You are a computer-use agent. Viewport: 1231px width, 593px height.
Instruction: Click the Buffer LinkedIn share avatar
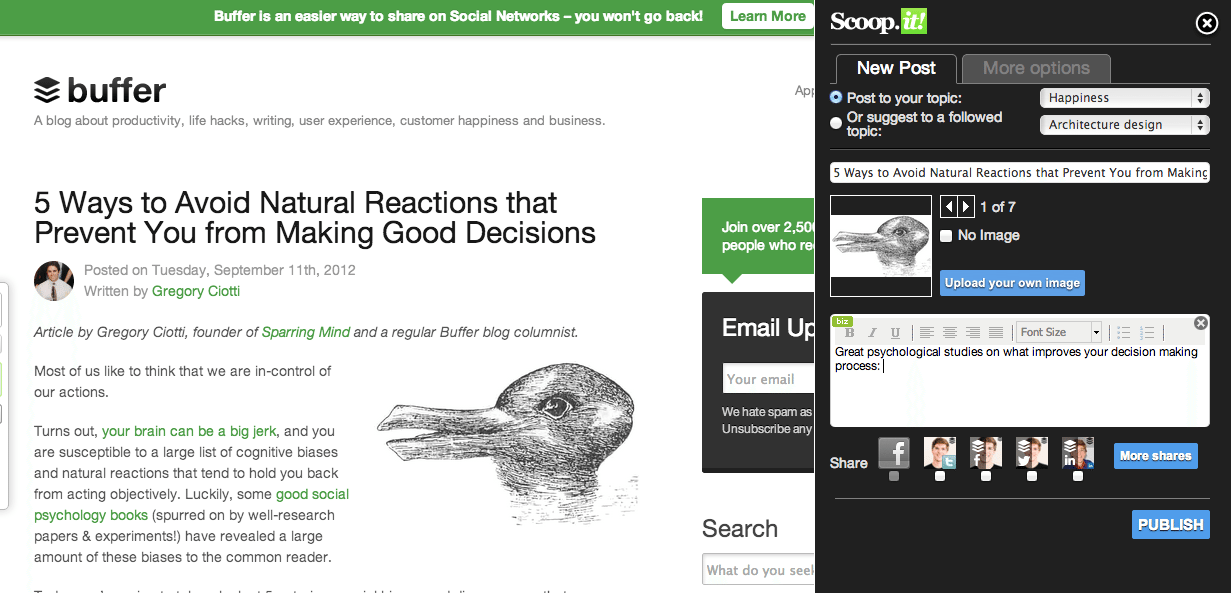pos(1078,453)
